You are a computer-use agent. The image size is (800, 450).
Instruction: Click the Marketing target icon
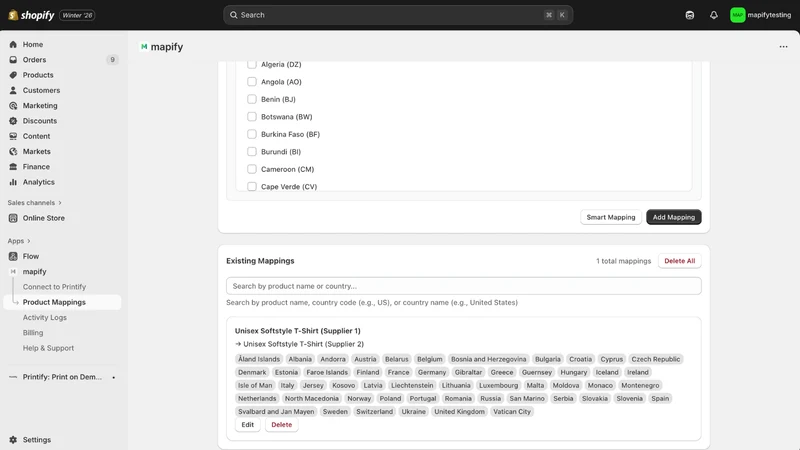[x=13, y=106]
